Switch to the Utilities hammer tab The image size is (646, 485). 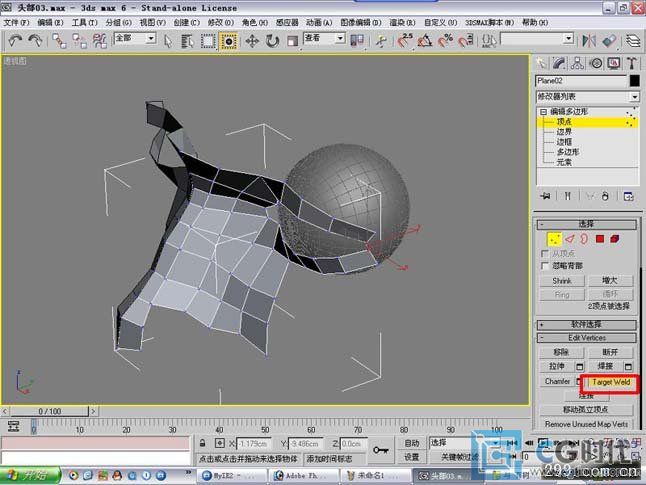(632, 63)
